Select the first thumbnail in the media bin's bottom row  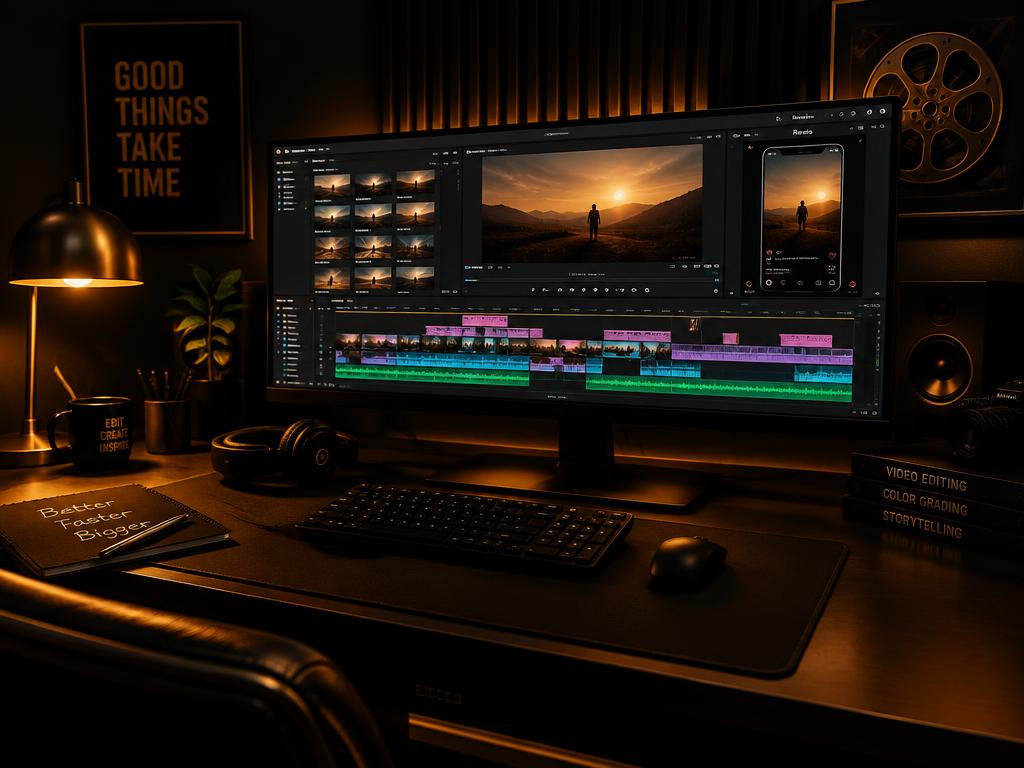[x=332, y=279]
